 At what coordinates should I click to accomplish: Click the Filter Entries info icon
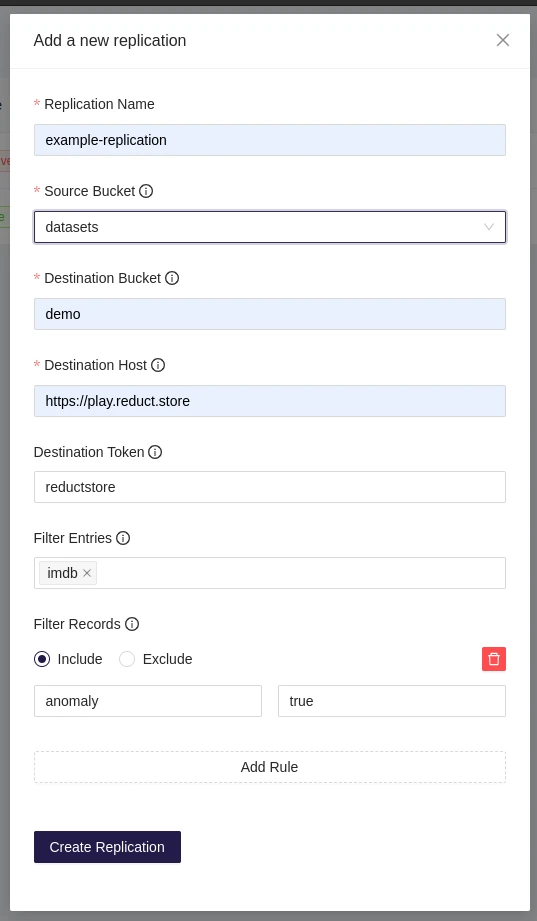tap(123, 538)
